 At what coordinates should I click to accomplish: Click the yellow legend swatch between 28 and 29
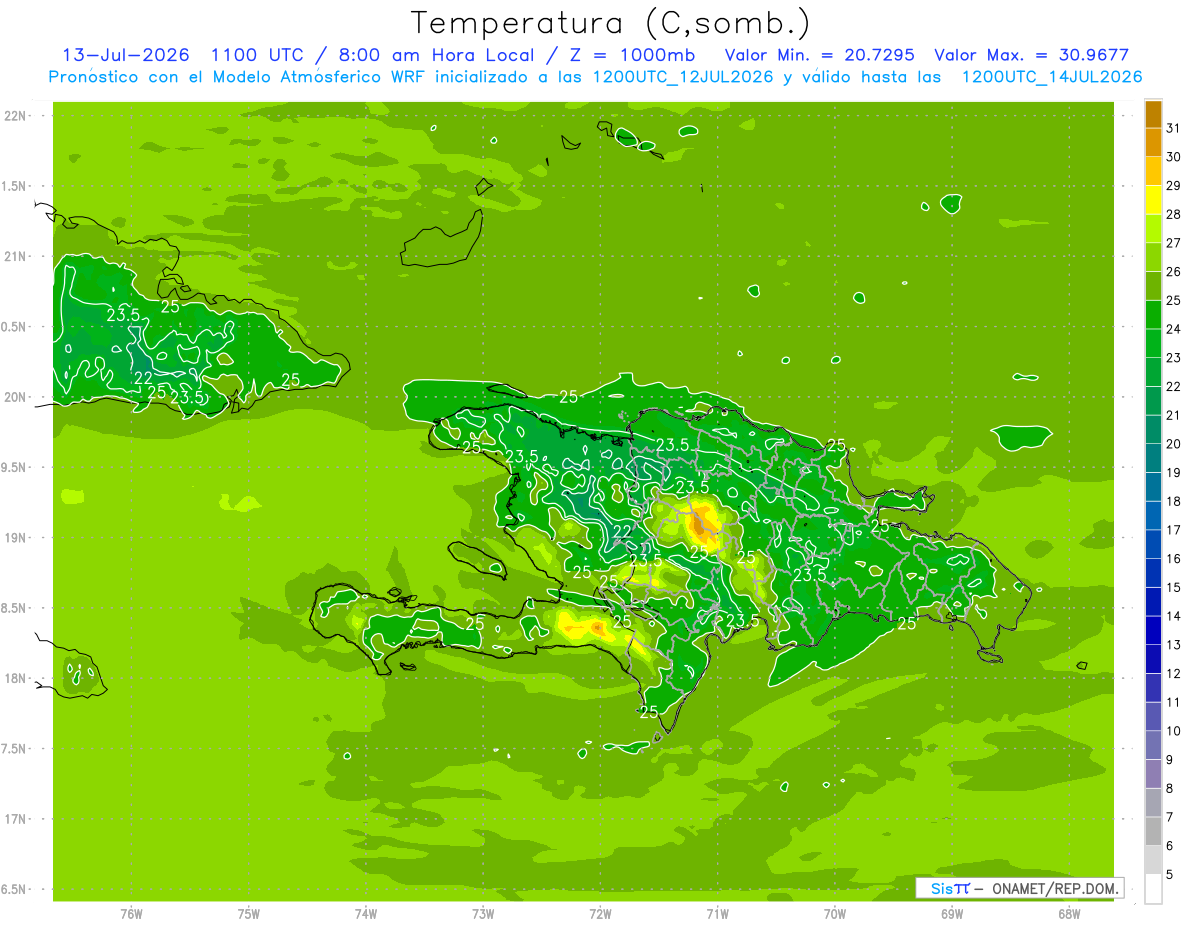click(x=1153, y=201)
